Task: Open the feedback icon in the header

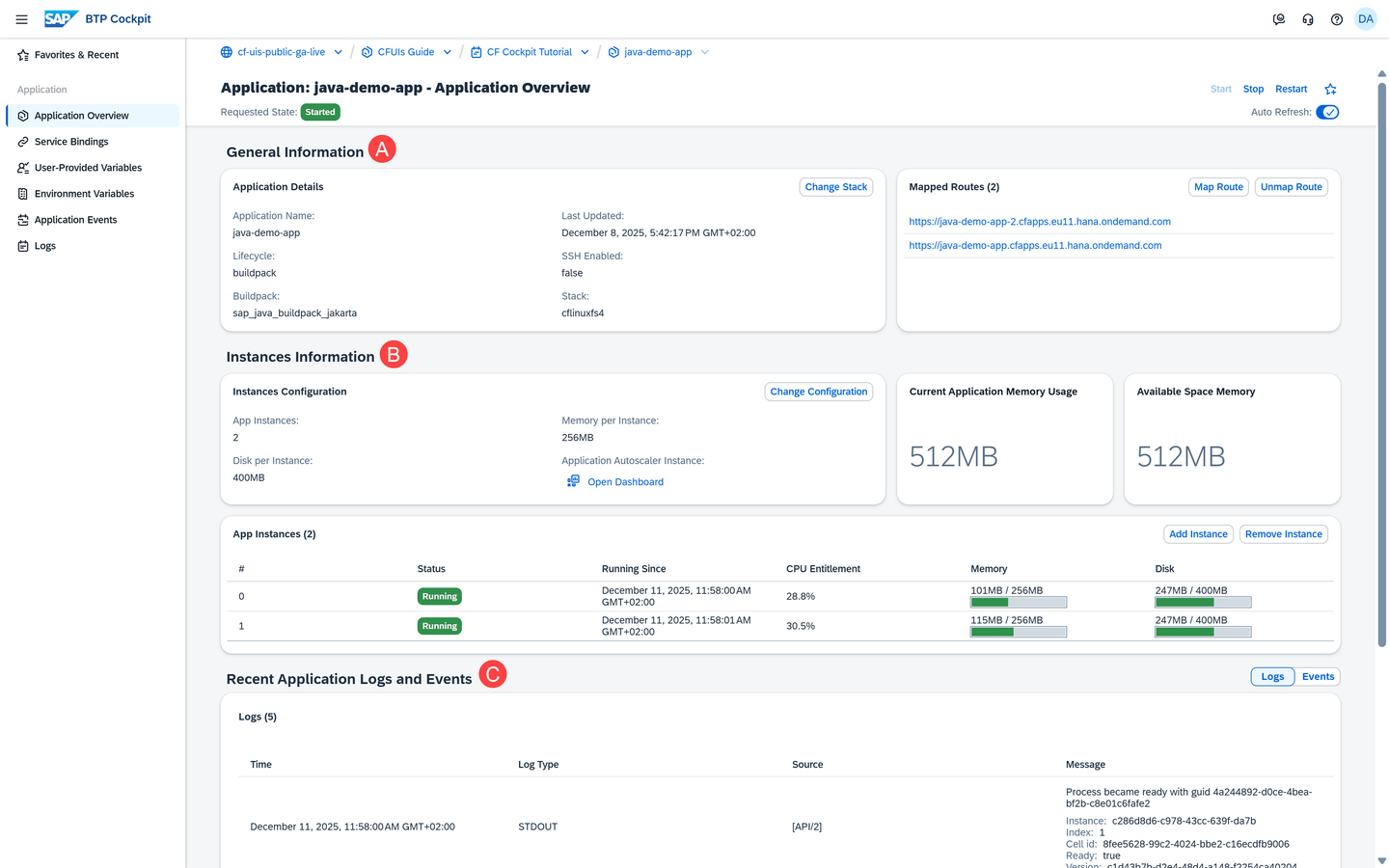Action: point(1279,19)
